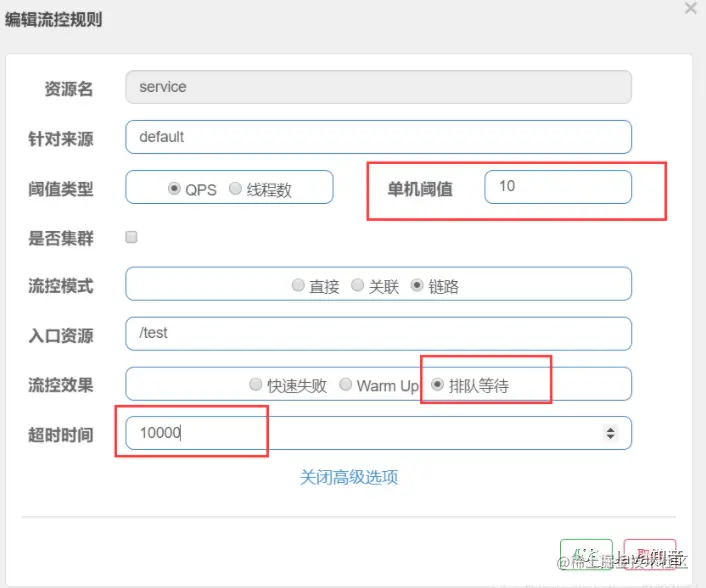706x588 pixels.
Task: Choose 直接 flow control mode
Action: click(x=298, y=285)
